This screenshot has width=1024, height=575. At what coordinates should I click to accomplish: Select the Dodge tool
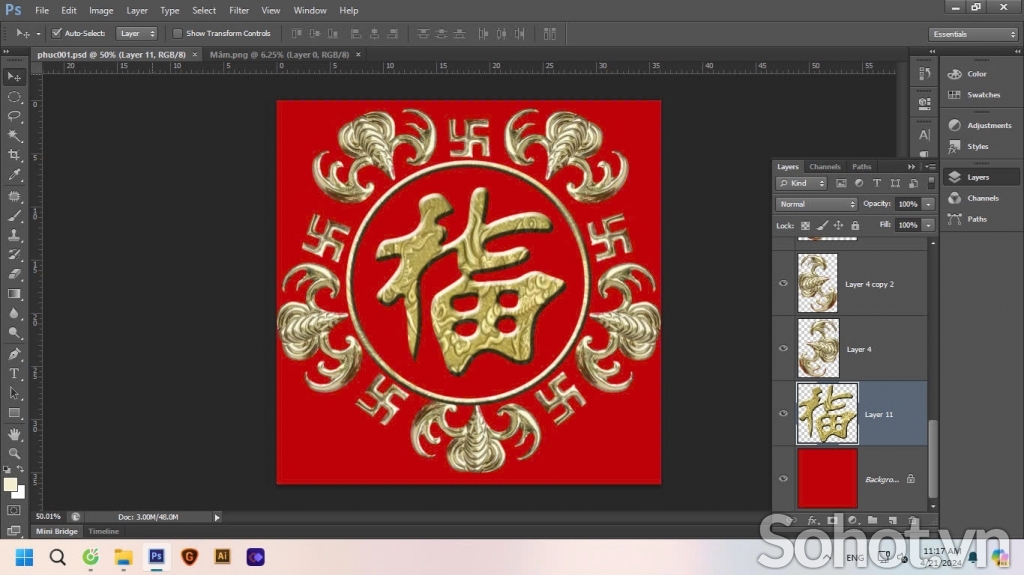pos(14,333)
